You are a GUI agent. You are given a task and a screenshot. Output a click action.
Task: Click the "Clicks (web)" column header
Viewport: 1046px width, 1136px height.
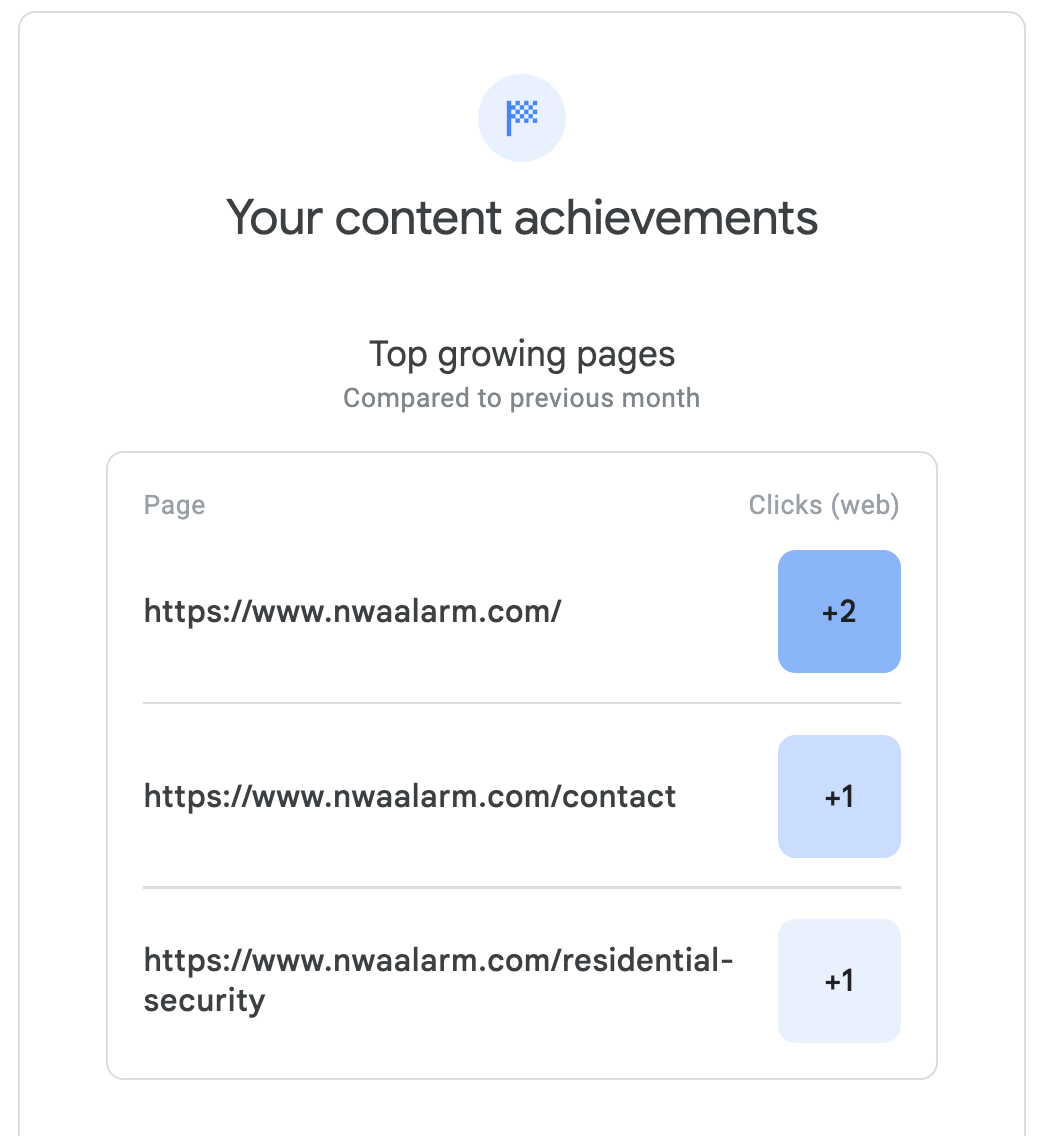point(824,505)
